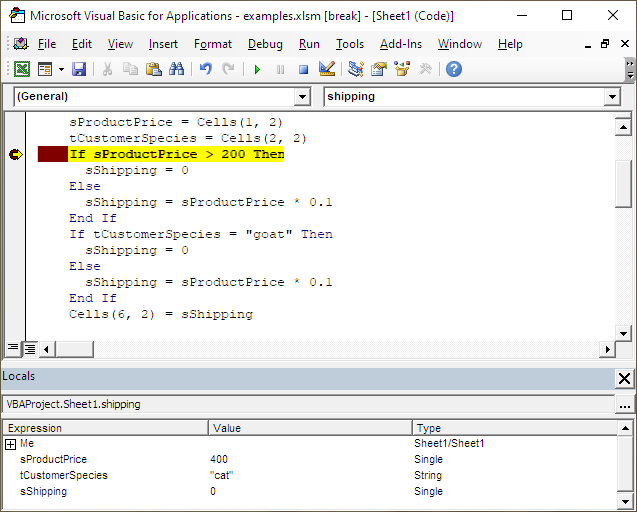Screen dimensions: 637x512
Task: Expand the shipping procedure dropdown
Action: point(612,97)
